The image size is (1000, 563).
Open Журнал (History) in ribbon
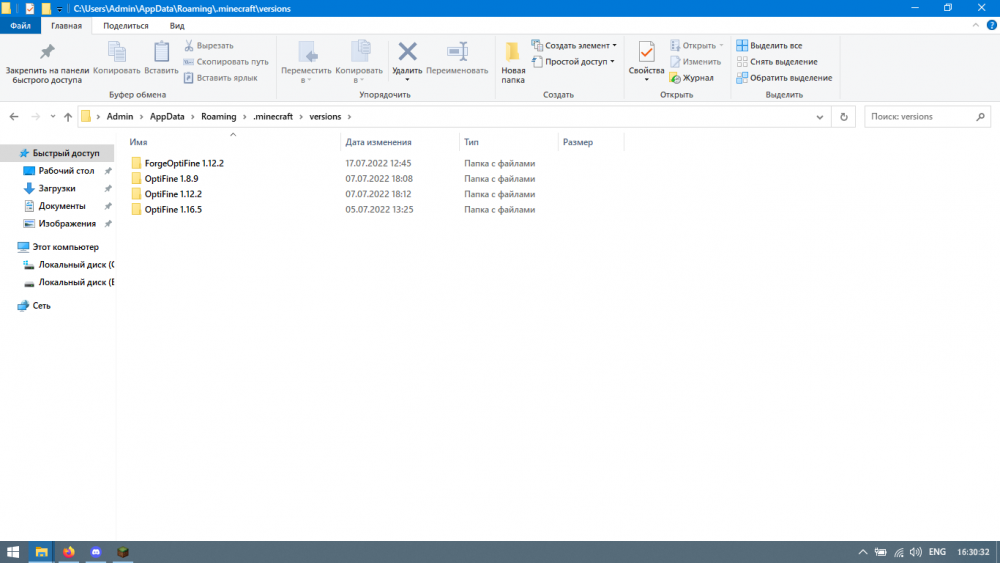[691, 78]
